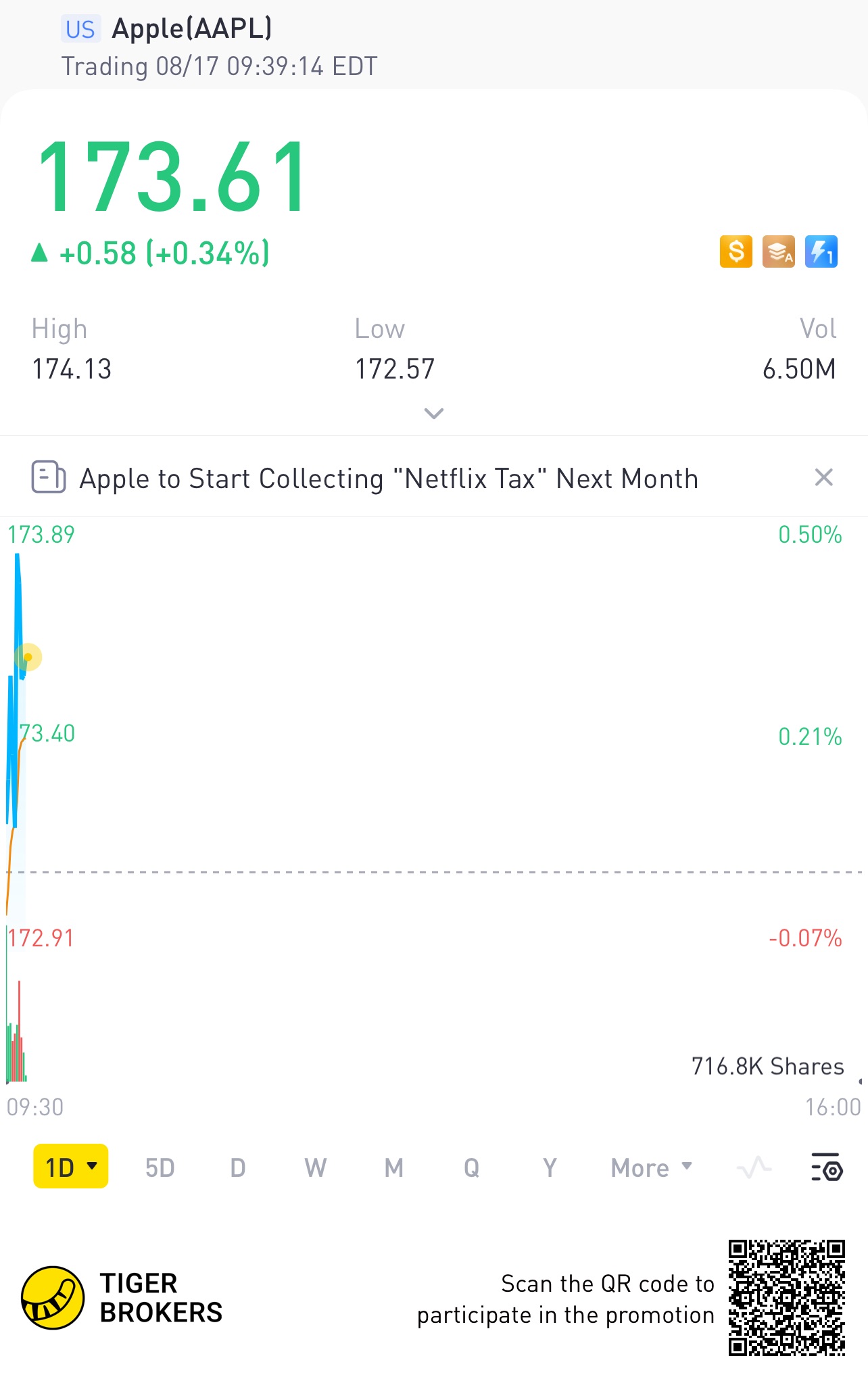Tap the Apple(AAPL) stock title
This screenshot has height=1379, width=868.
192,29
